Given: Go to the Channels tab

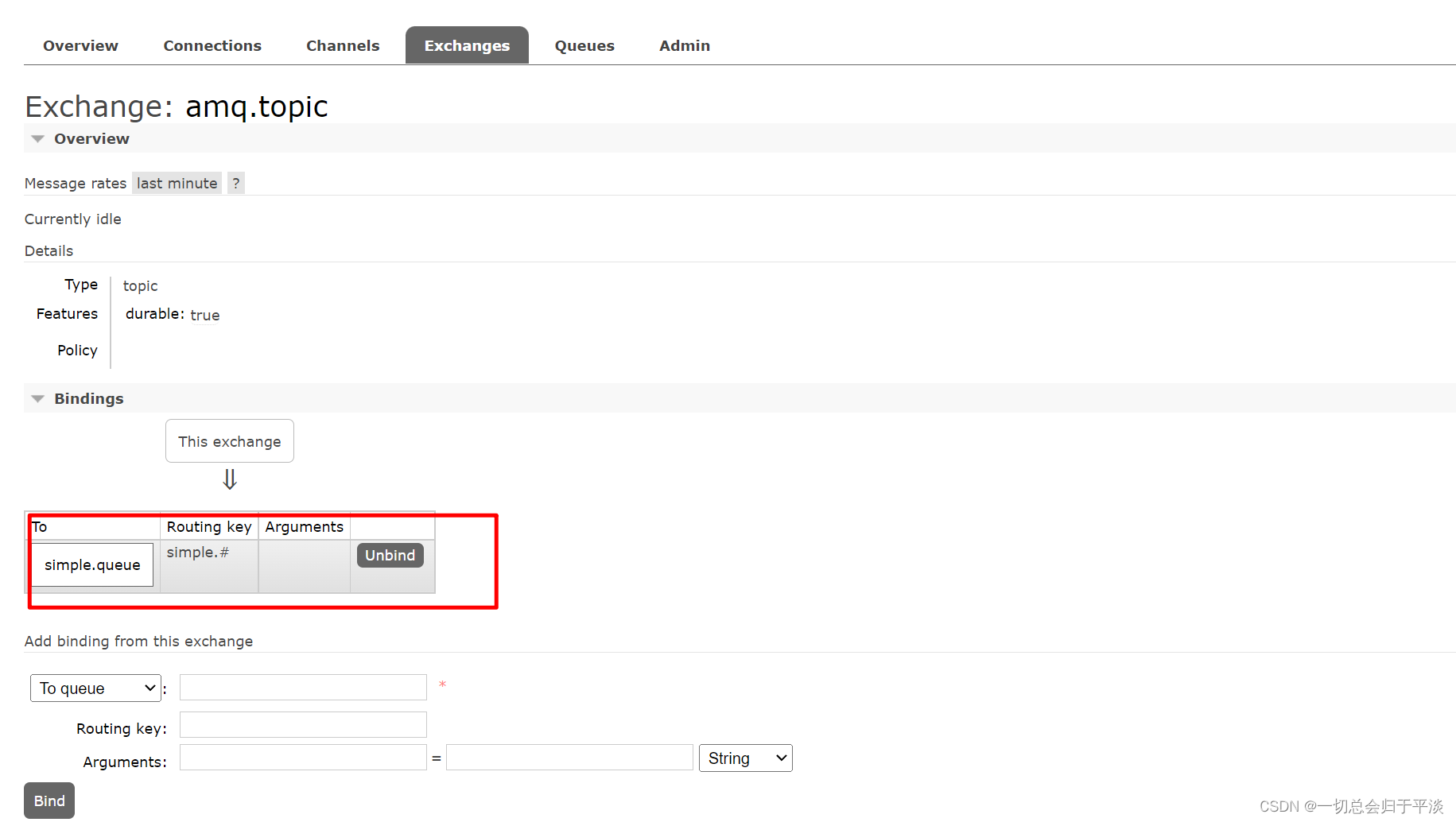Looking at the screenshot, I should coord(343,45).
